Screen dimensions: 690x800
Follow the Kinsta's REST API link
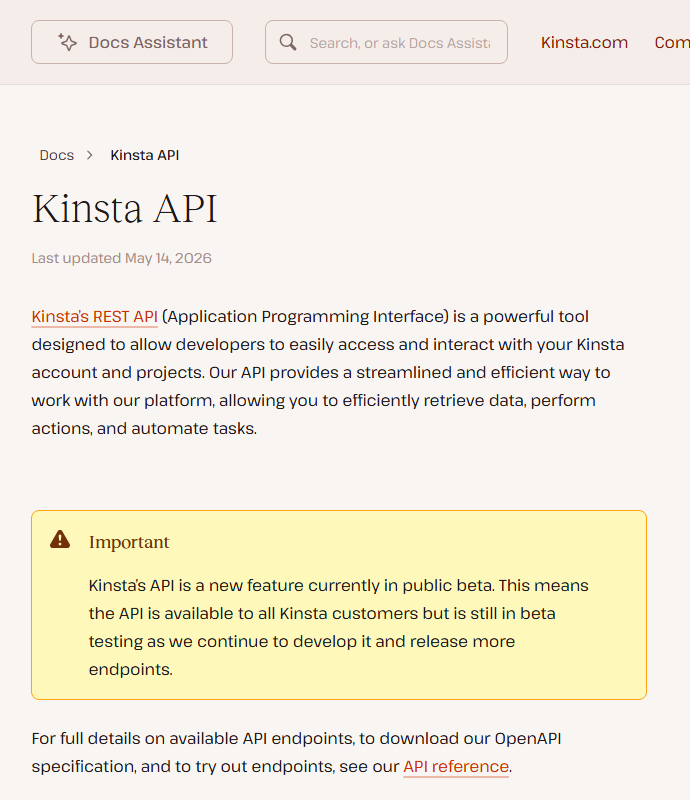[x=94, y=317]
